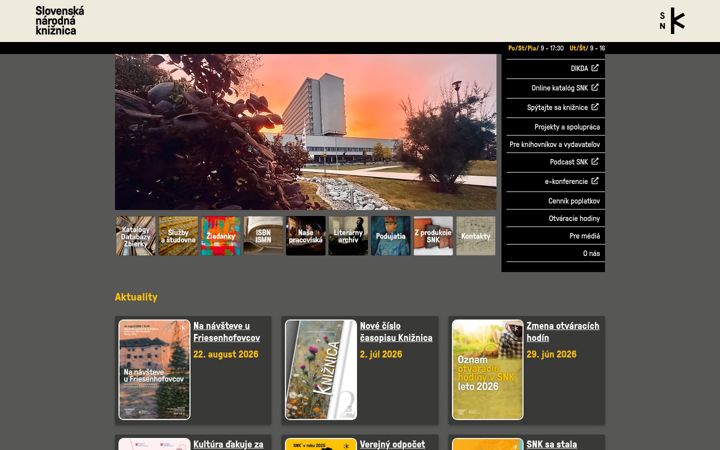Open DIKDA in the side menu

(x=579, y=68)
